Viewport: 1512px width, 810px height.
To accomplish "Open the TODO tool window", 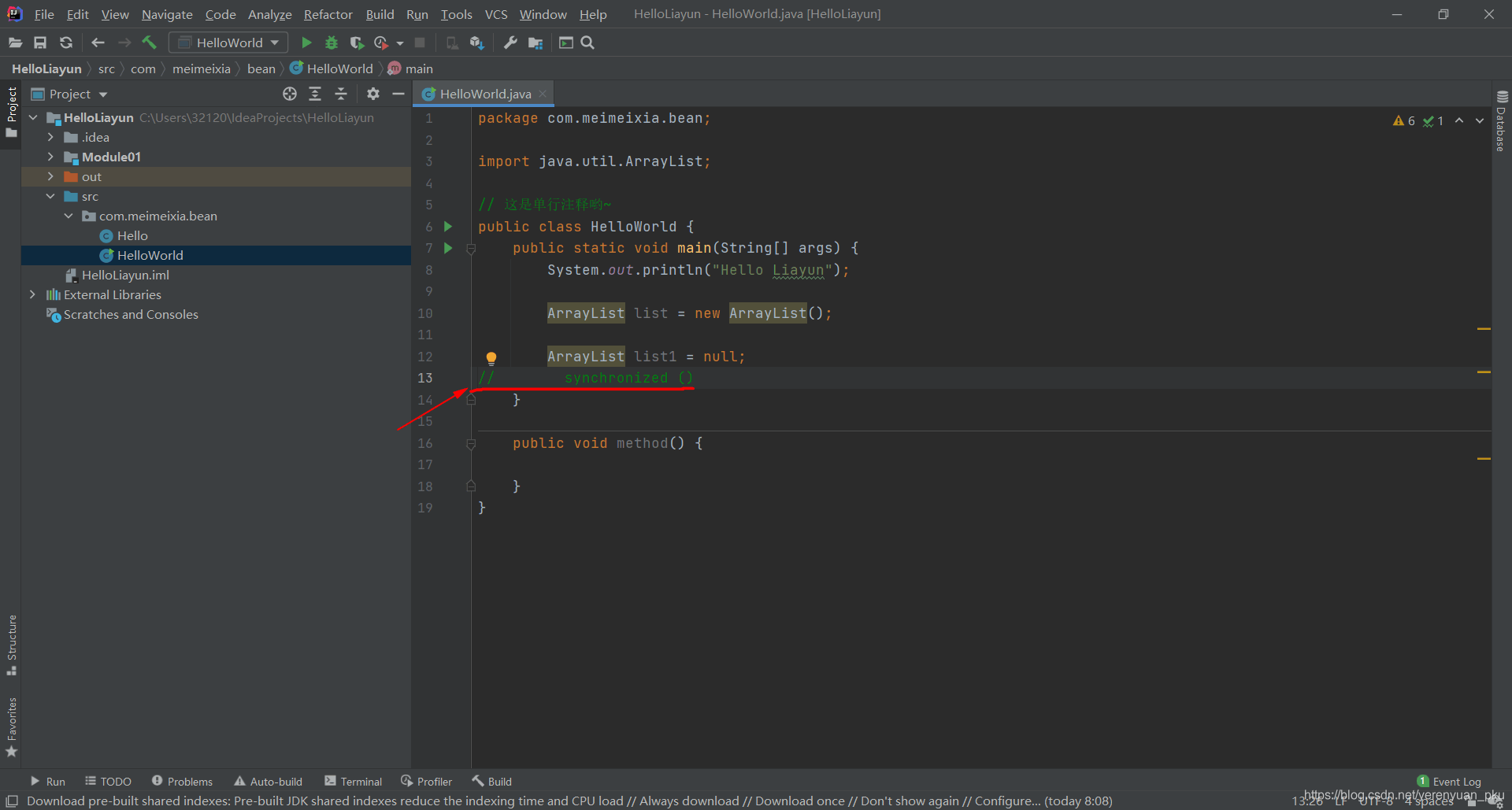I will click(109, 781).
